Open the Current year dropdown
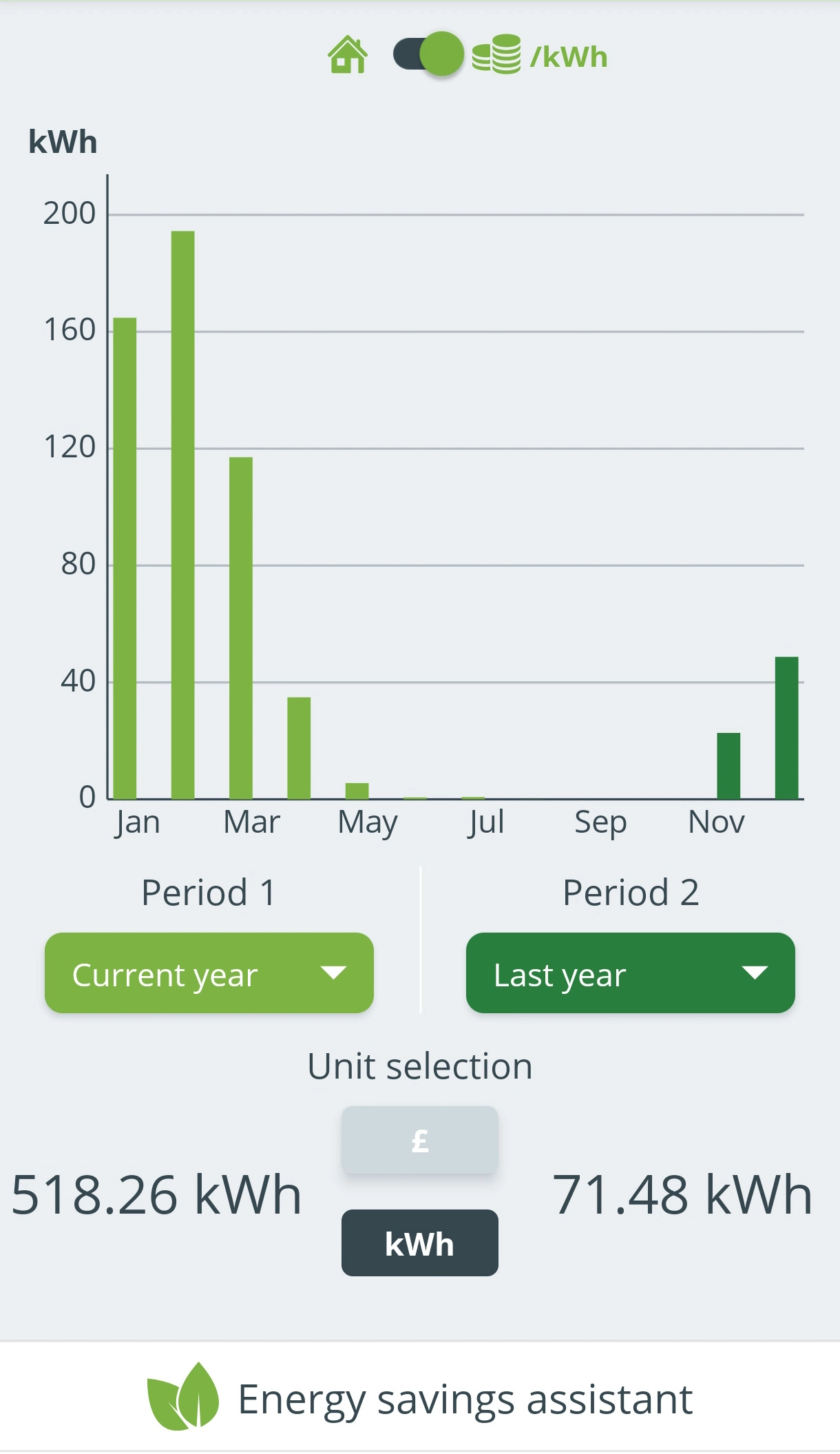This screenshot has height=1454, width=840. (x=209, y=973)
